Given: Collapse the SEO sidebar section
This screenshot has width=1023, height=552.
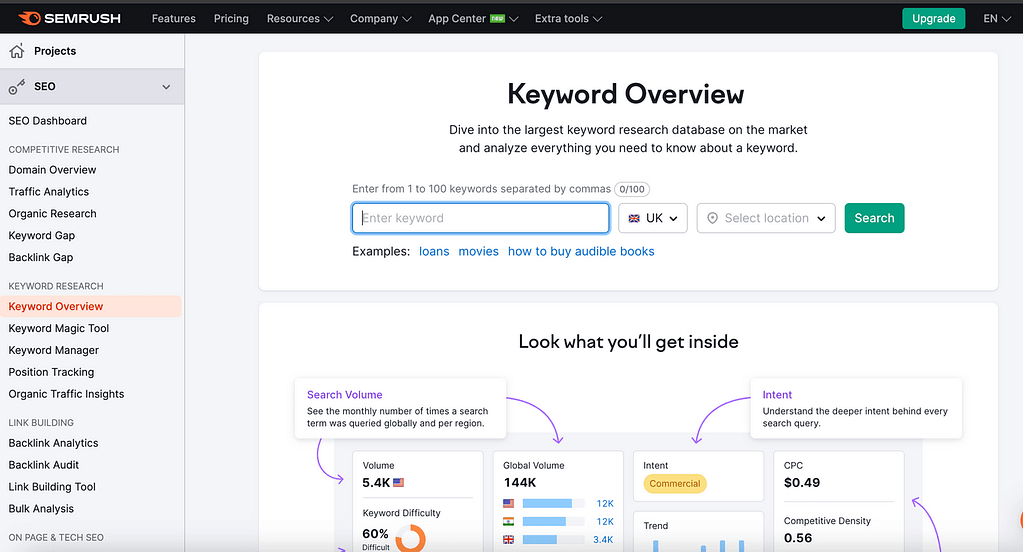Looking at the screenshot, I should [166, 87].
